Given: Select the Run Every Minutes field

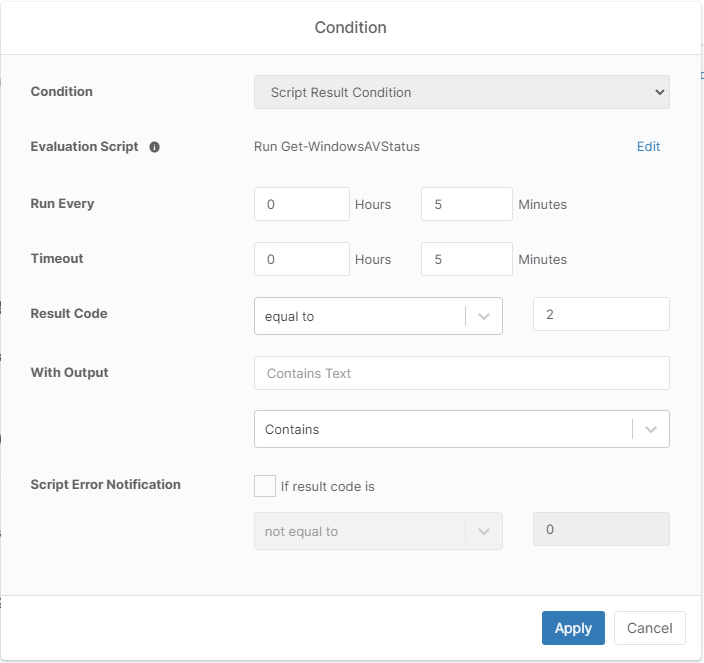Looking at the screenshot, I should pyautogui.click(x=466, y=204).
